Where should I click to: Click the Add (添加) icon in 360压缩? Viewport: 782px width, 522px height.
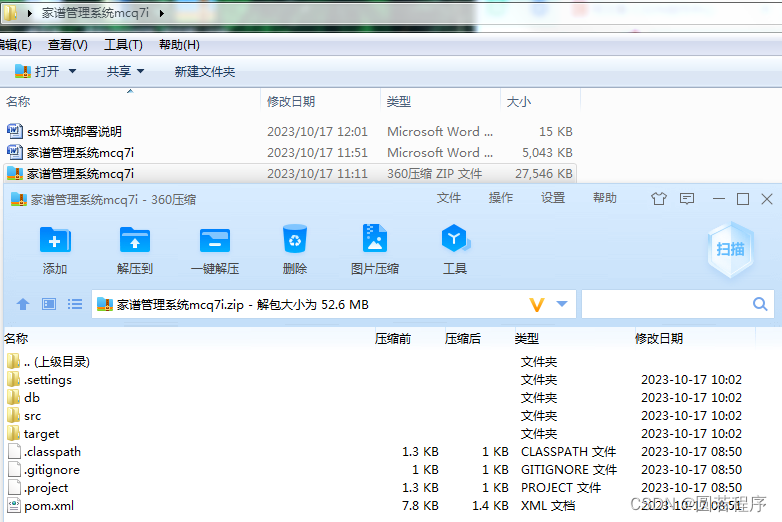coord(55,240)
